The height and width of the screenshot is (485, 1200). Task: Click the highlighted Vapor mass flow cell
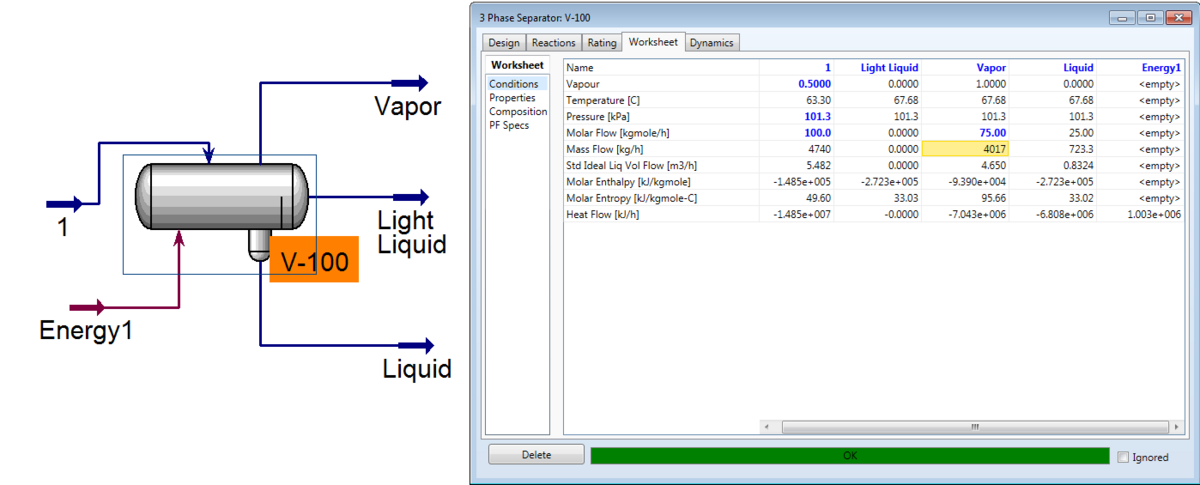pos(965,149)
